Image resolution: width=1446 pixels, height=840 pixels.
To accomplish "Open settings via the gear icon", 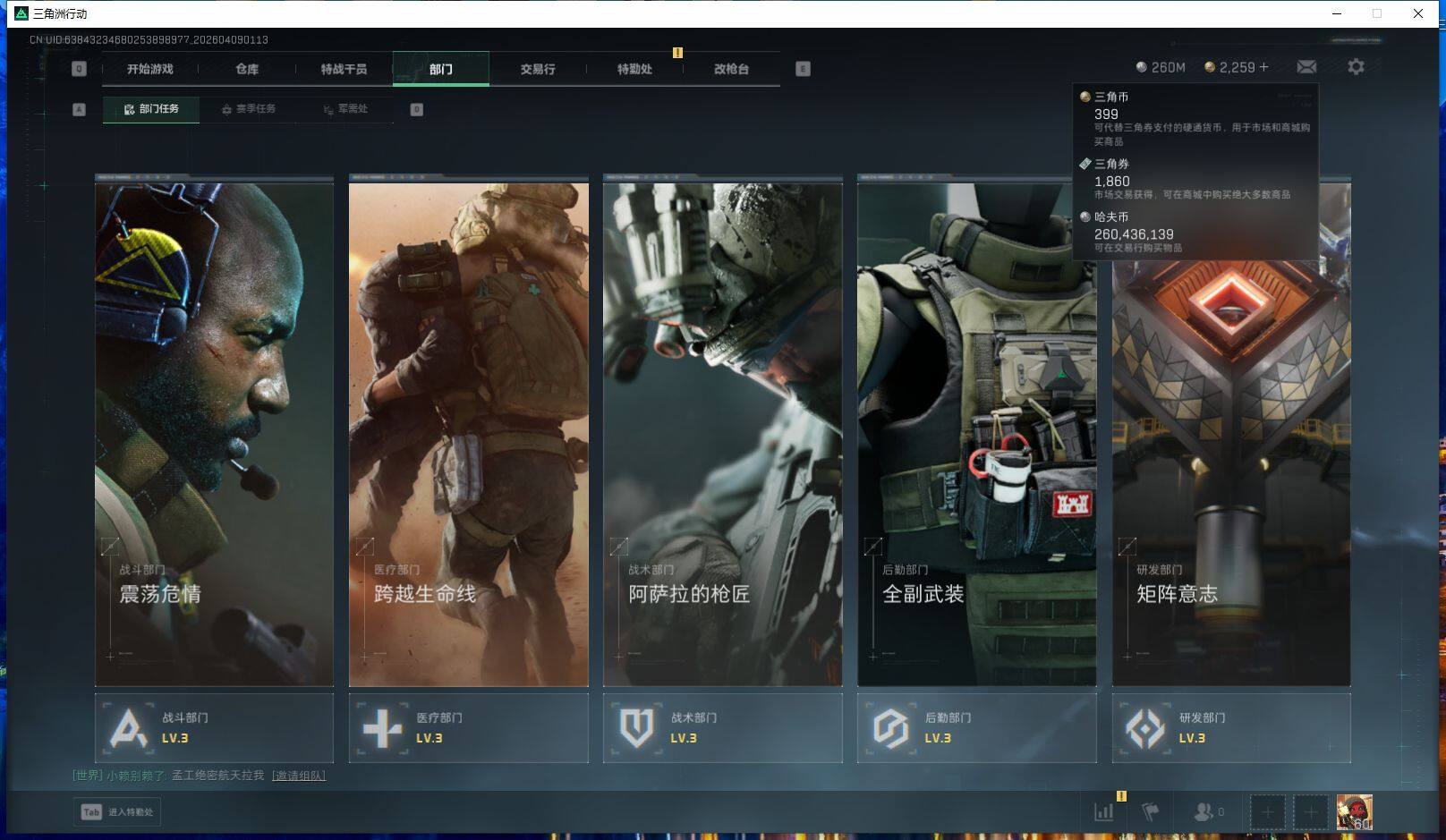I will pyautogui.click(x=1356, y=67).
